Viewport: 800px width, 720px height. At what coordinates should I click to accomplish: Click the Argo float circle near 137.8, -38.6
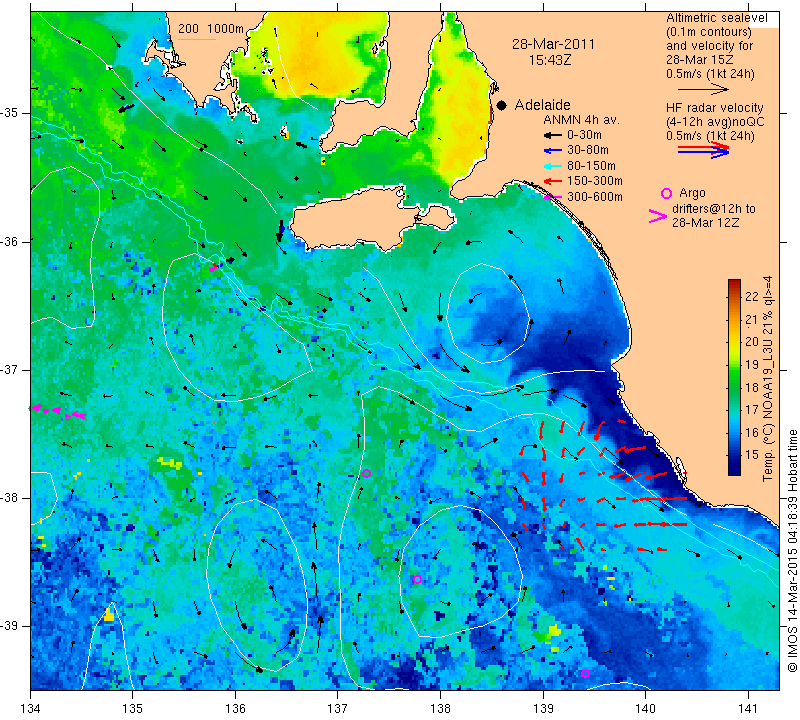pos(417,579)
